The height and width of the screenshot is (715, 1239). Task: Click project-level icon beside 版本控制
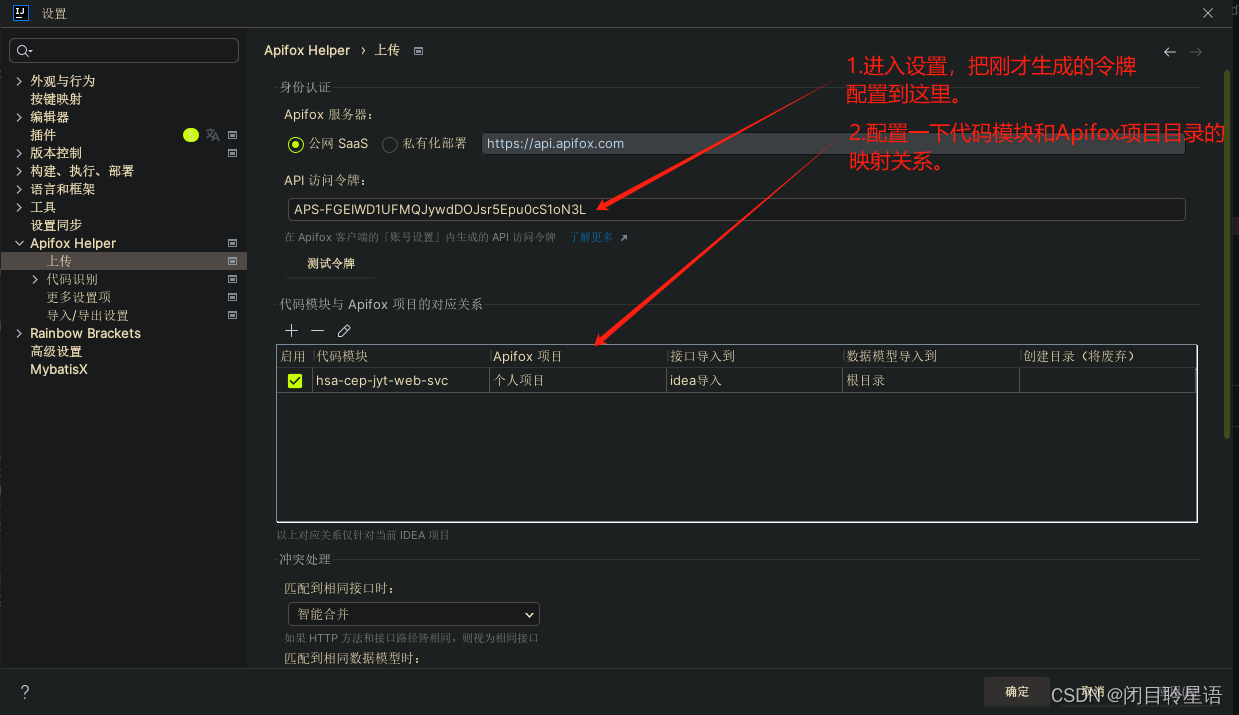point(232,153)
